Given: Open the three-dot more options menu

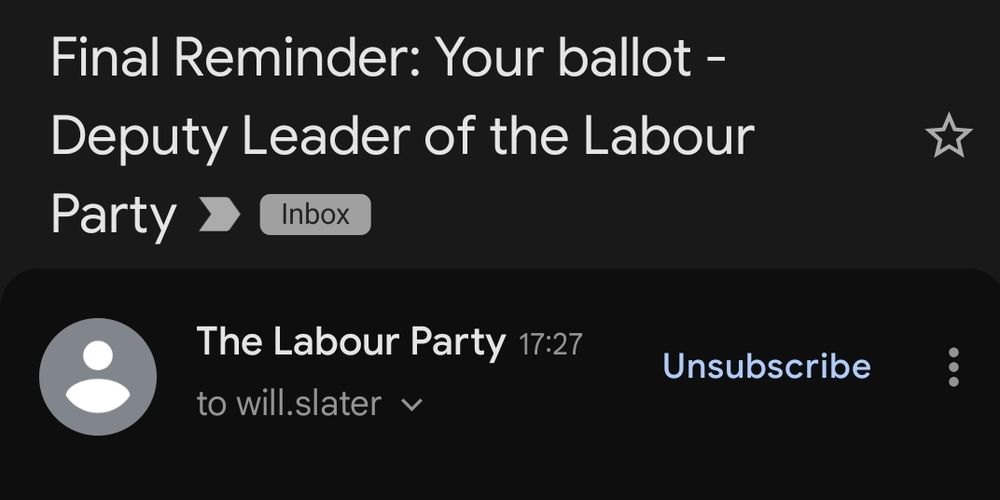Looking at the screenshot, I should tap(953, 367).
